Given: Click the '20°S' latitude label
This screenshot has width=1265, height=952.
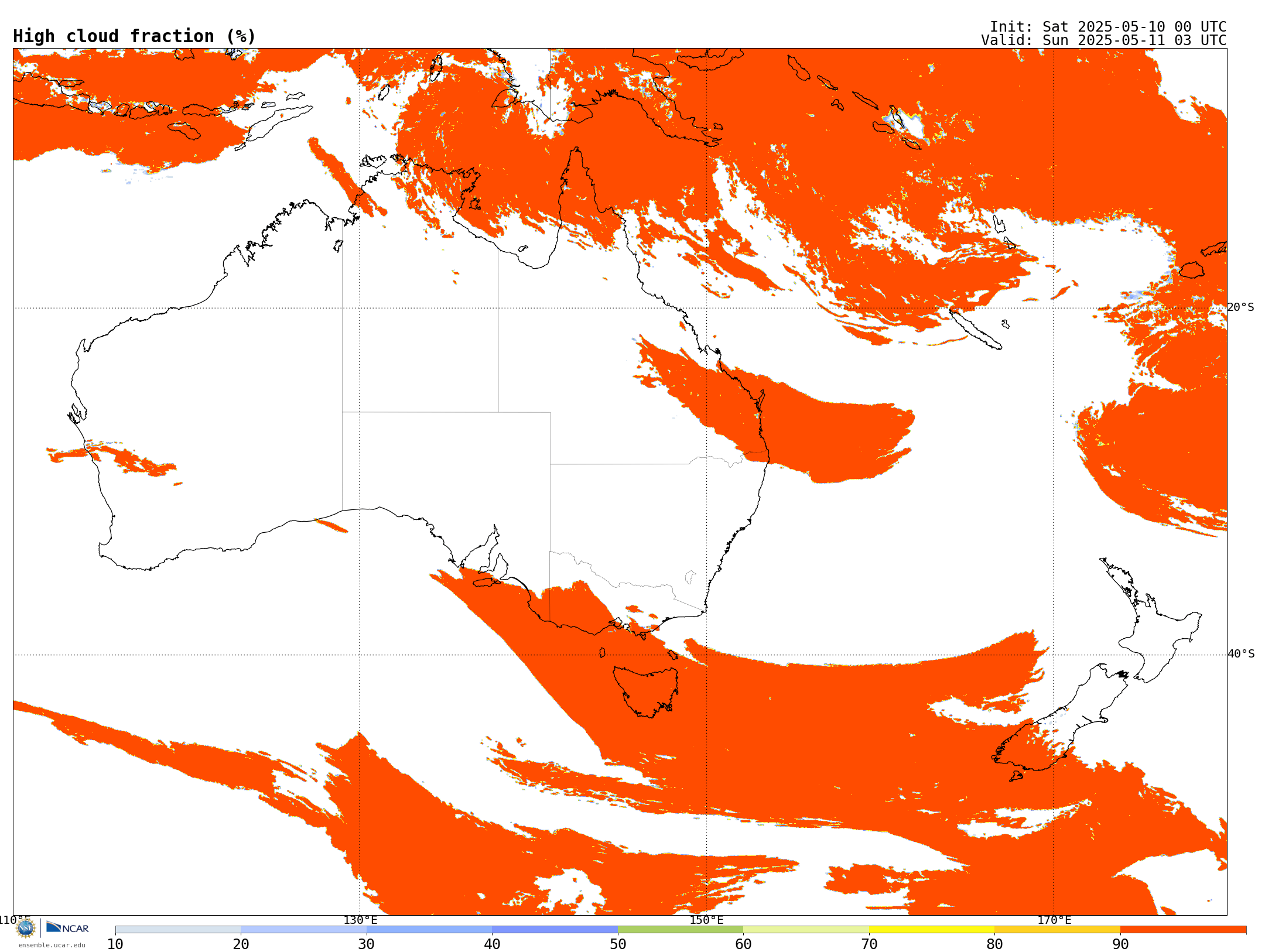Looking at the screenshot, I should [x=1241, y=307].
